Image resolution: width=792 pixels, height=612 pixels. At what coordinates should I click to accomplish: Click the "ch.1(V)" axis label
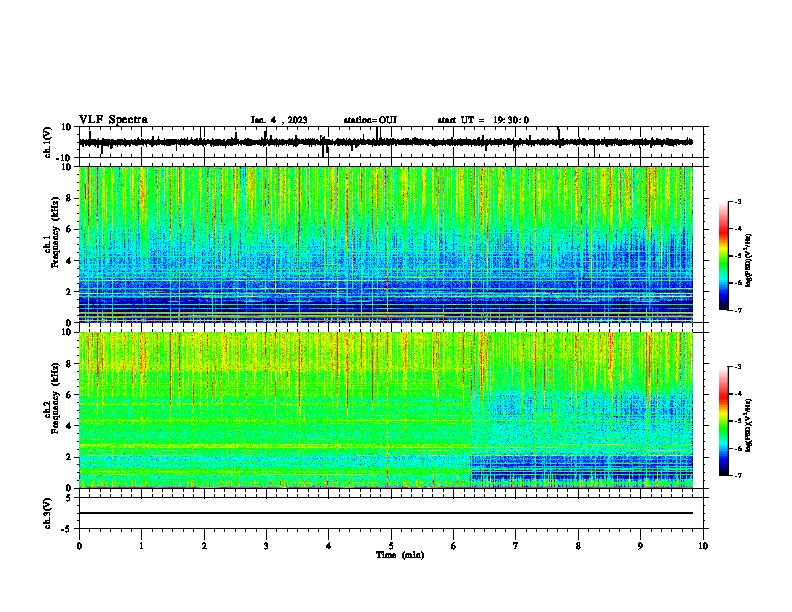[48, 142]
